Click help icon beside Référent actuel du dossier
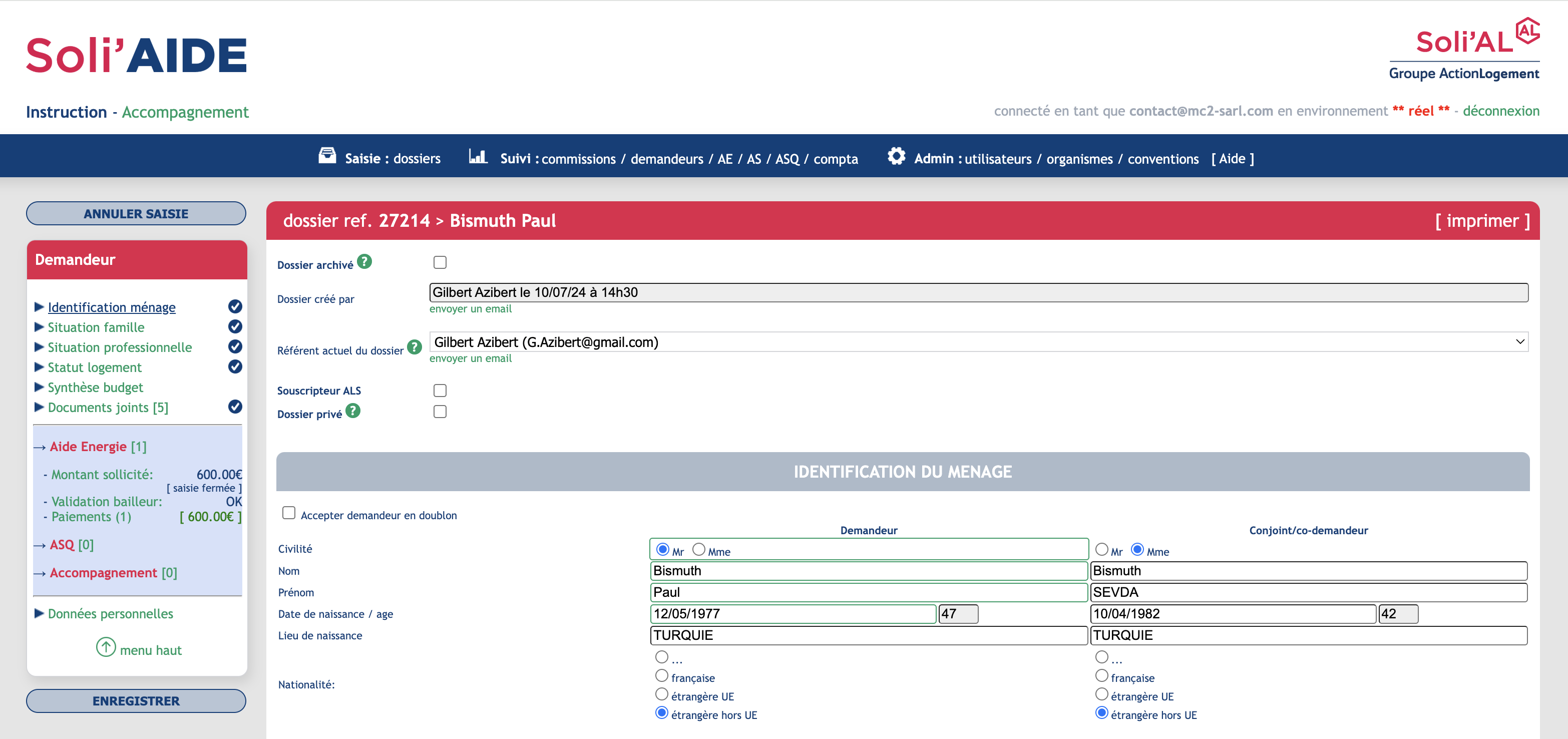Screen dimensions: 1568x739 pos(414,347)
